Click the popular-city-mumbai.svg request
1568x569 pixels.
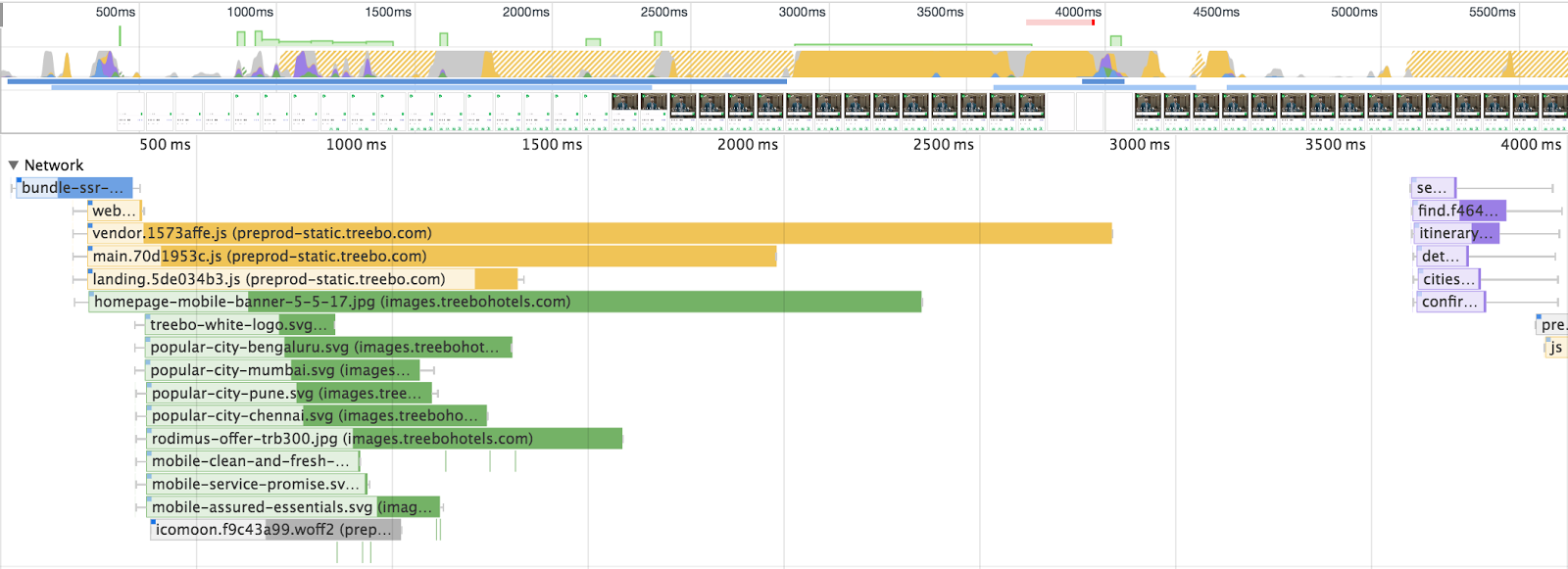(x=282, y=370)
